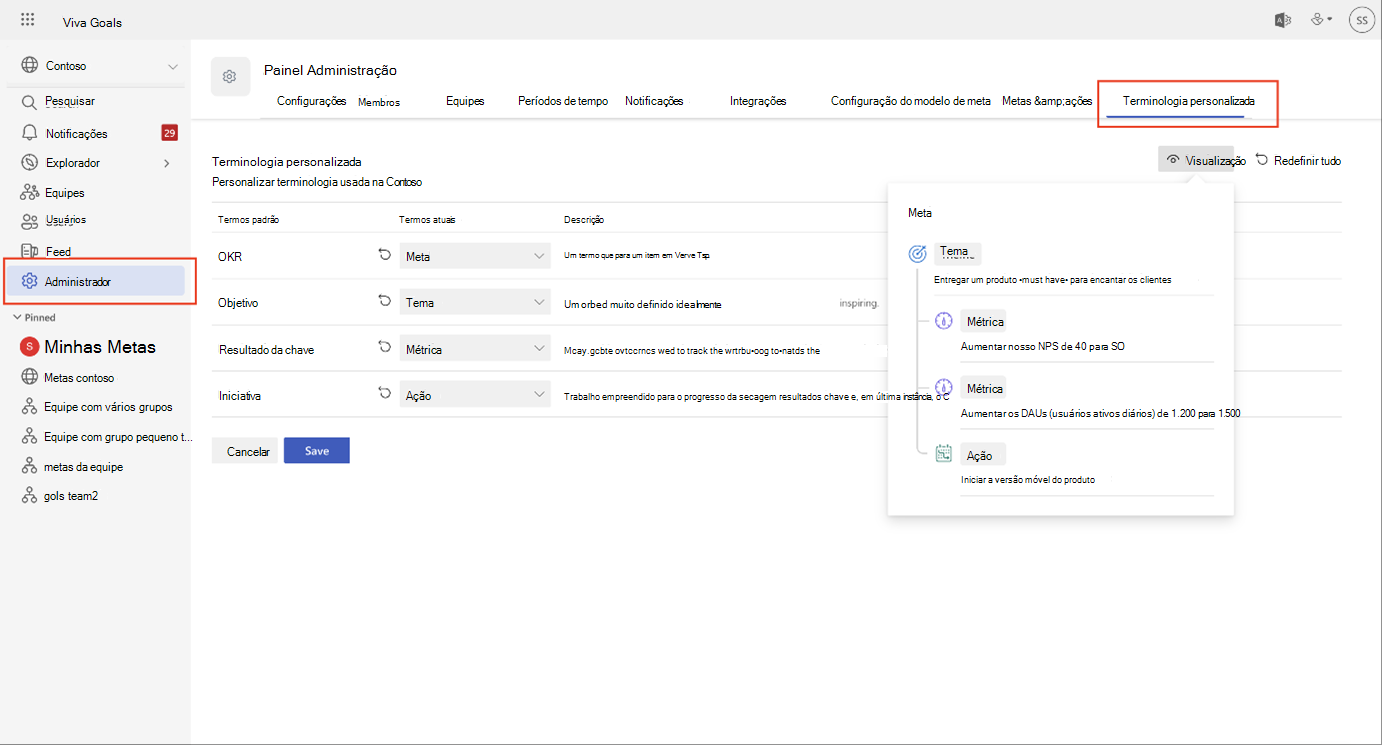Click Redefinir tudo button
The height and width of the screenshot is (745, 1382).
(x=1298, y=160)
